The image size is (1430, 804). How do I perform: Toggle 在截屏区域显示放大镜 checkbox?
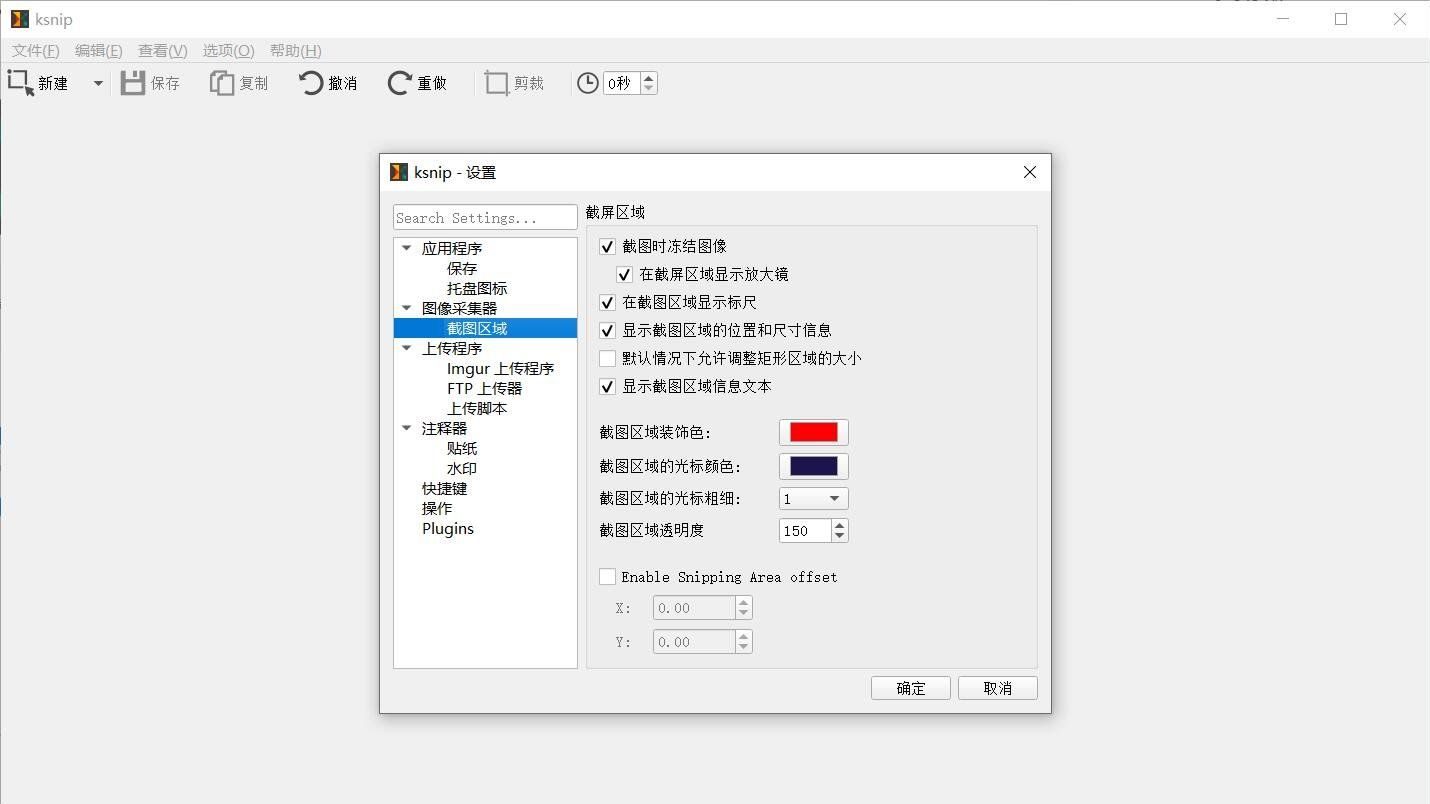[624, 274]
